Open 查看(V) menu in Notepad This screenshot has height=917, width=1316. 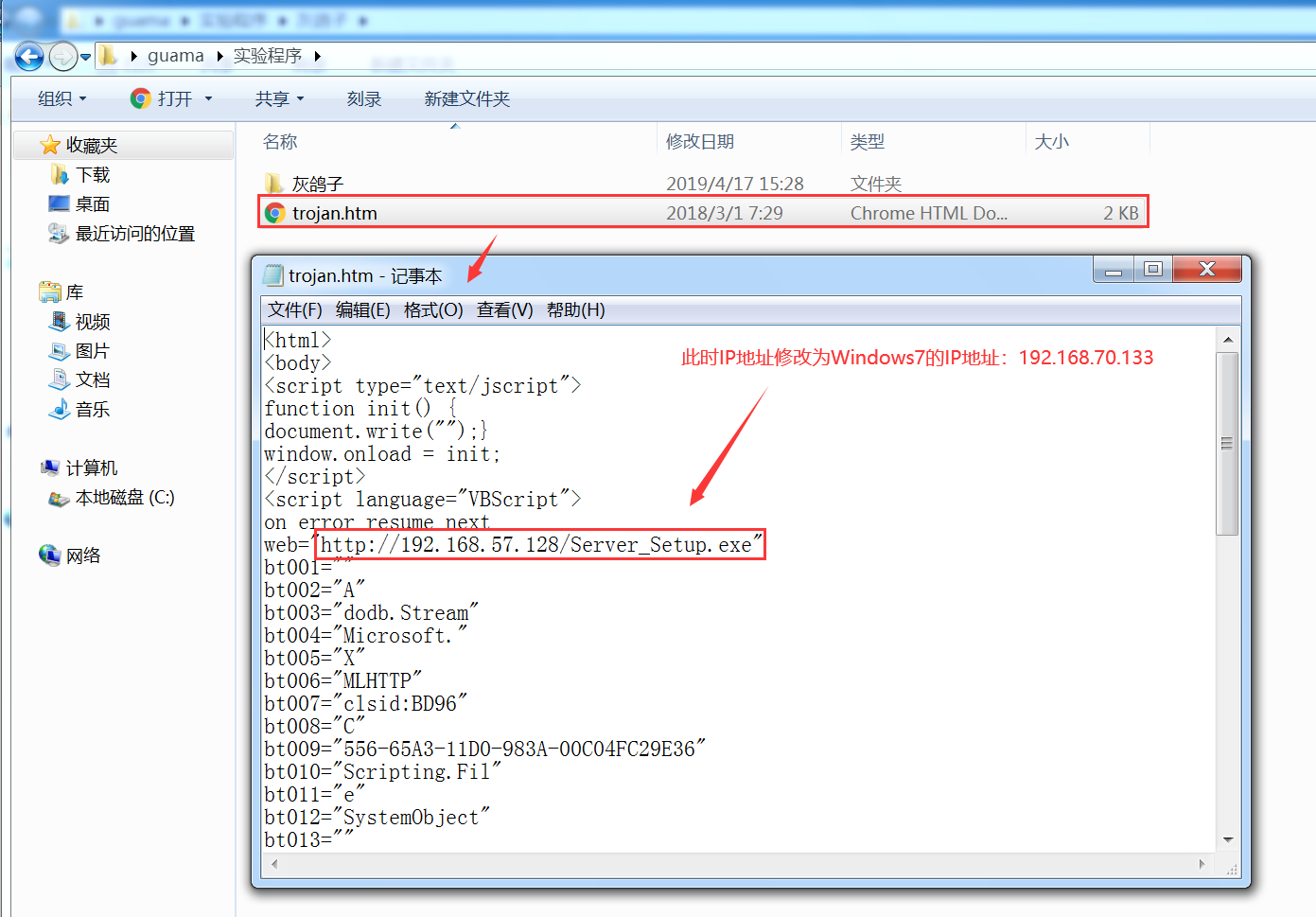click(504, 309)
